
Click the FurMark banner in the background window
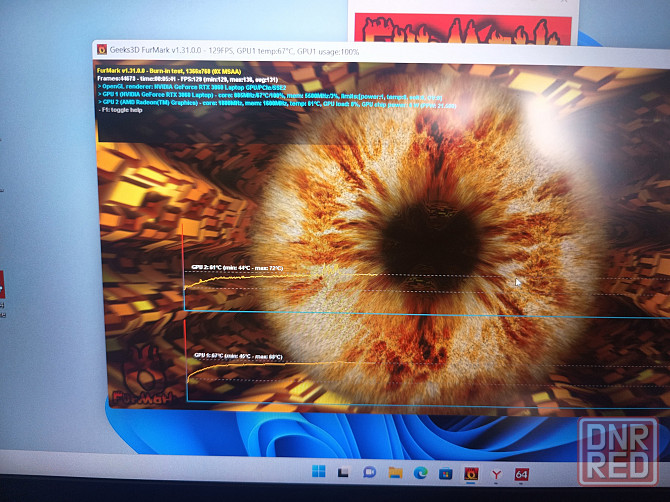pos(462,29)
